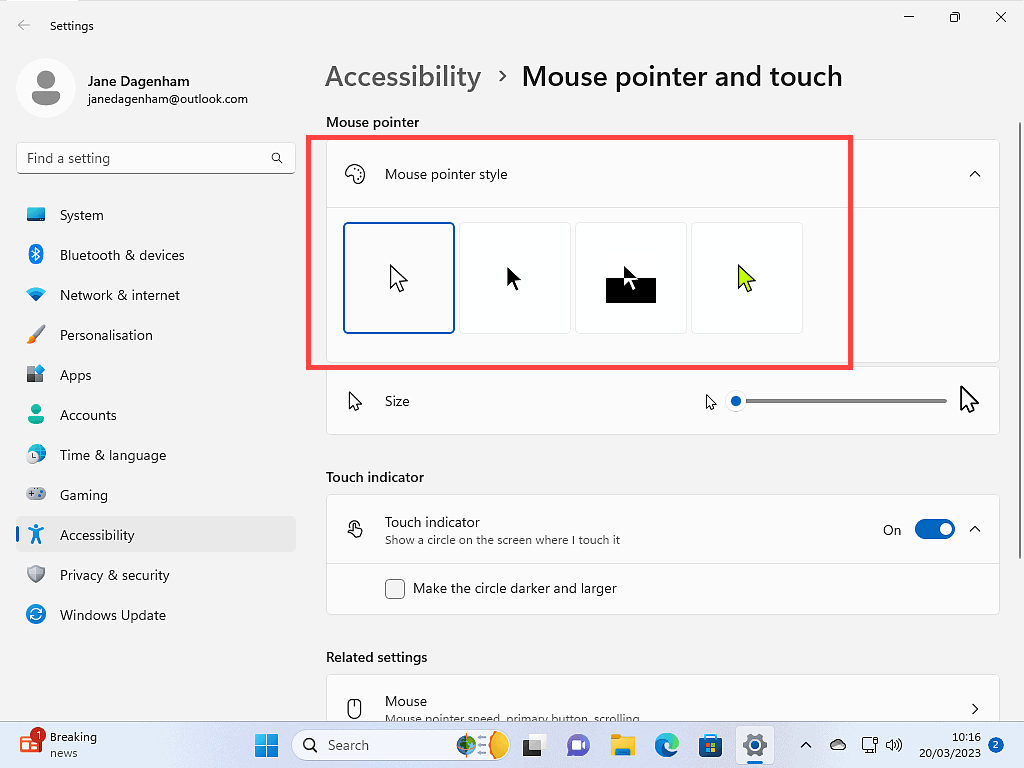The image size is (1024, 768).
Task: Select the white mouse pointer style
Action: [399, 278]
